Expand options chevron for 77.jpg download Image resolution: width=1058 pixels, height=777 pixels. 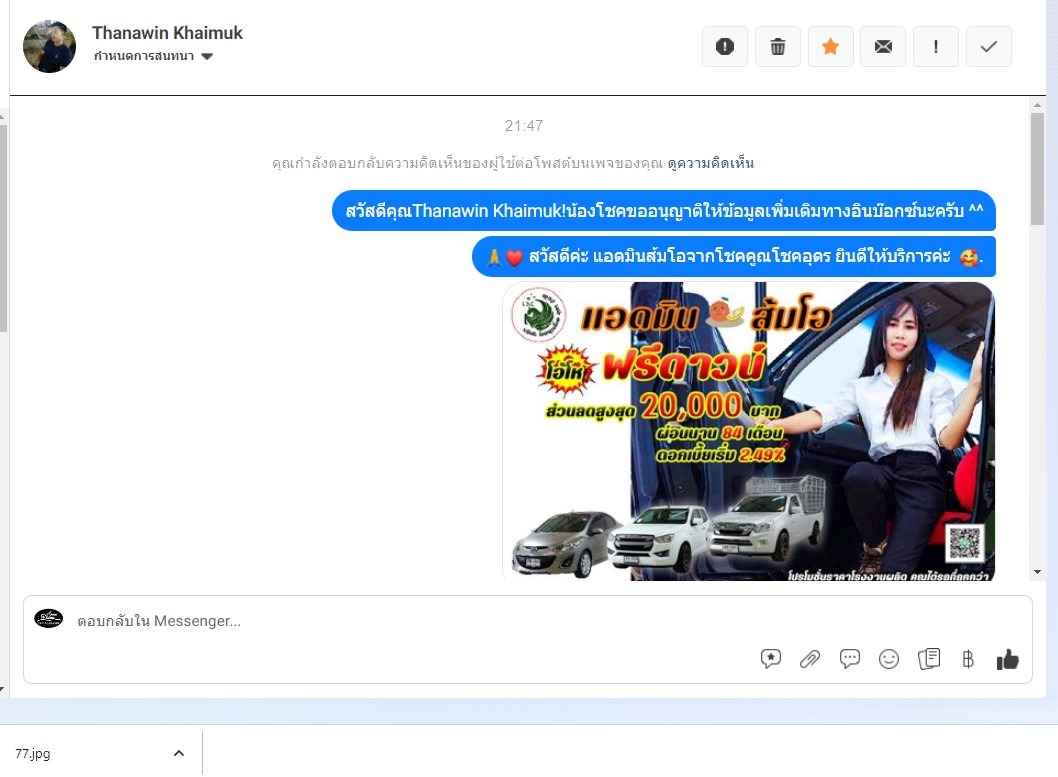(x=179, y=753)
